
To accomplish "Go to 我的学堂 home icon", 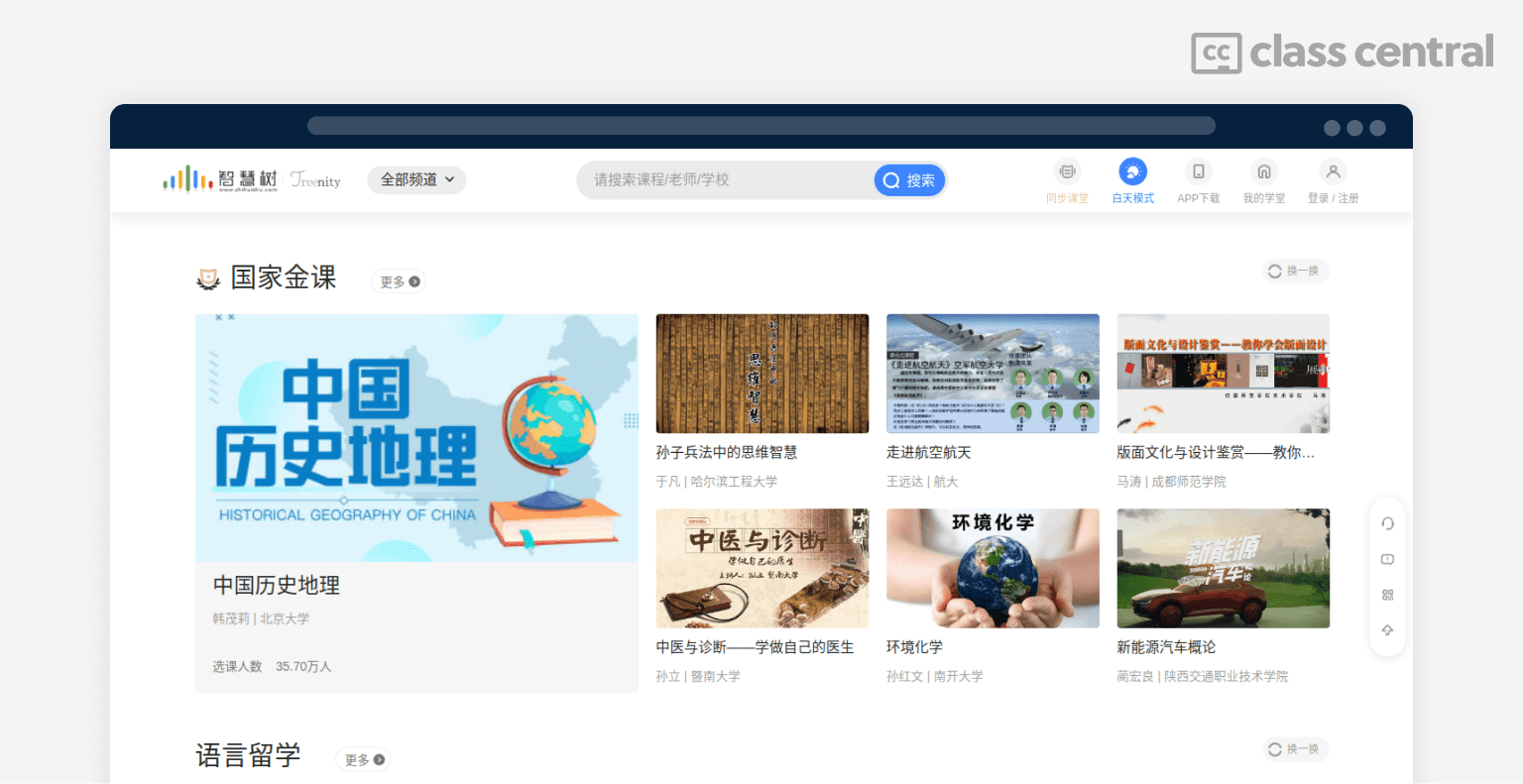I will tap(1263, 171).
